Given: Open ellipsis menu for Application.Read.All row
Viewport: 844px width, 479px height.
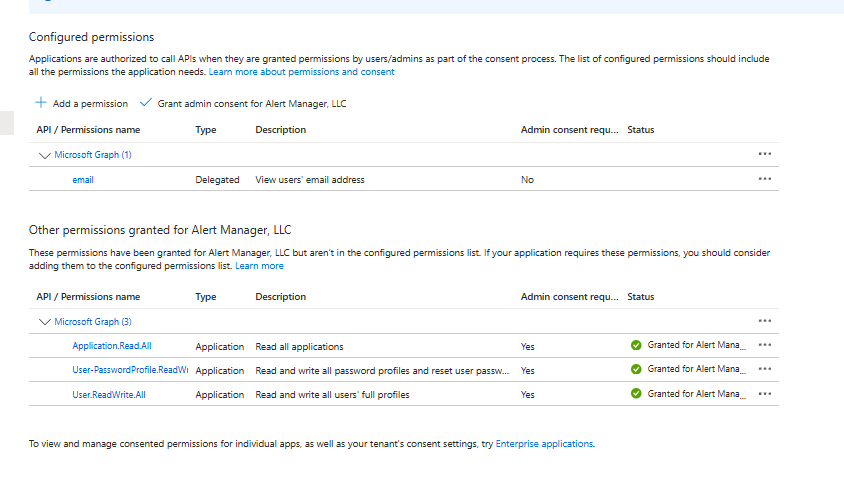Looking at the screenshot, I should [x=765, y=345].
